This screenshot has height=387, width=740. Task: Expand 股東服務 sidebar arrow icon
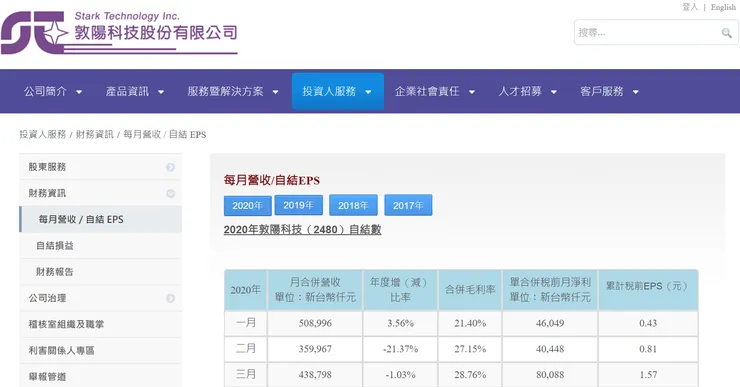coord(170,167)
